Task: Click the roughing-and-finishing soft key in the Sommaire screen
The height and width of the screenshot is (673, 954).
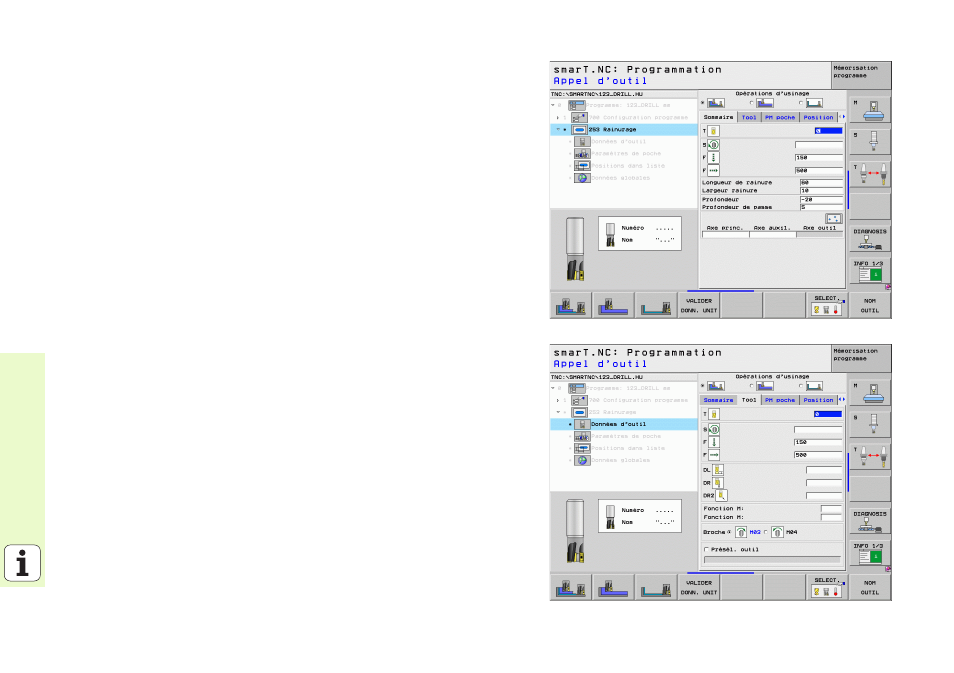Action: coord(571,305)
